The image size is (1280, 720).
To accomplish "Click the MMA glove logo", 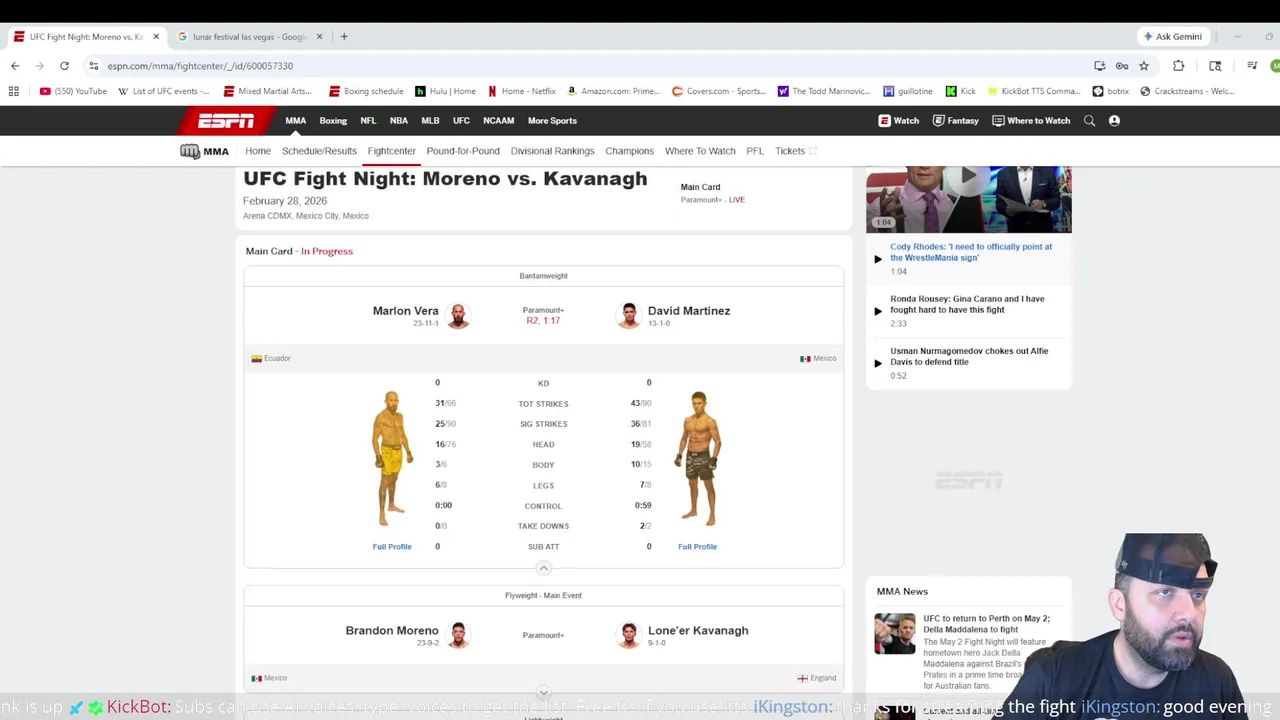I will [205, 151].
